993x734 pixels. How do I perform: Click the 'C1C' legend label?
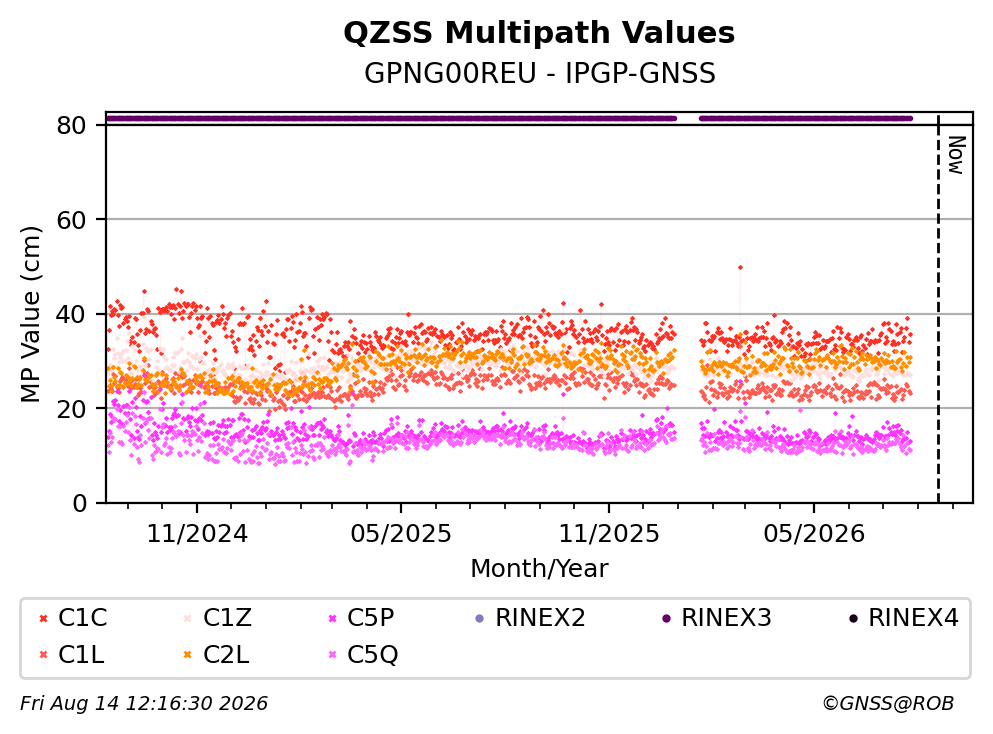(x=82, y=617)
